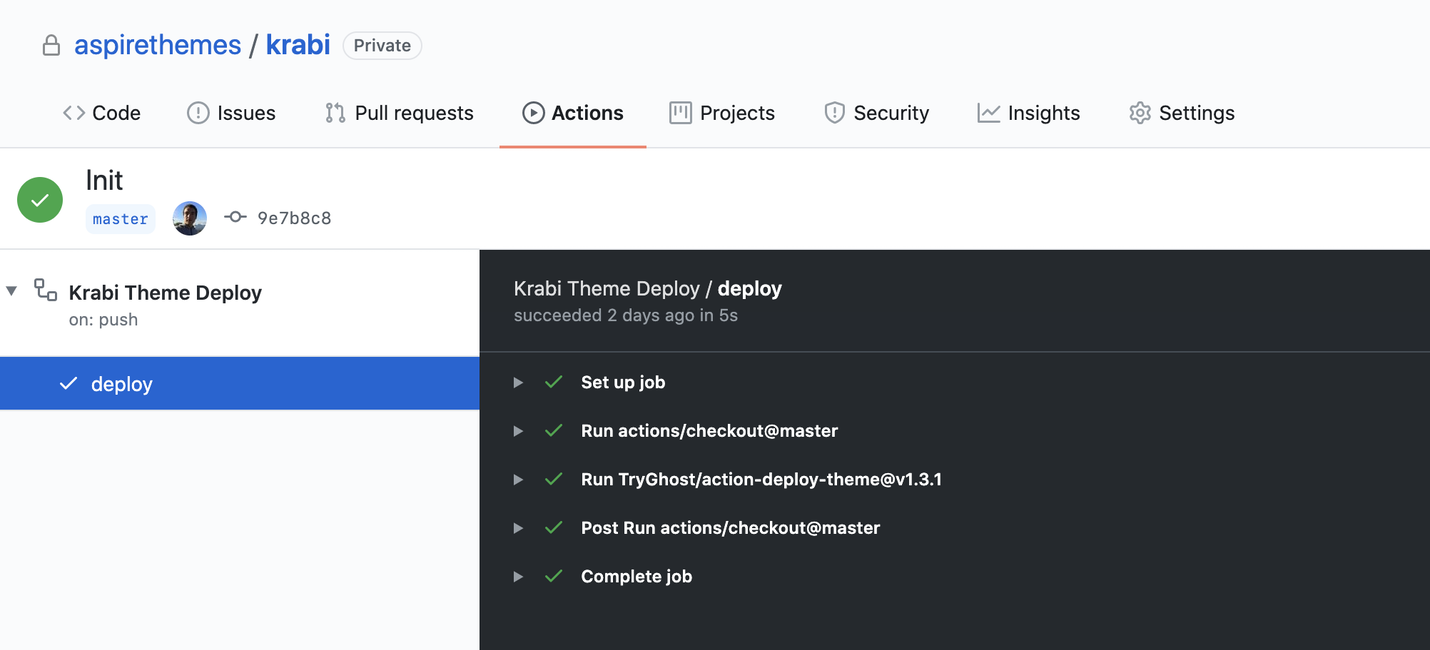
Task: Select the deploy job in the sidebar
Action: coord(240,384)
